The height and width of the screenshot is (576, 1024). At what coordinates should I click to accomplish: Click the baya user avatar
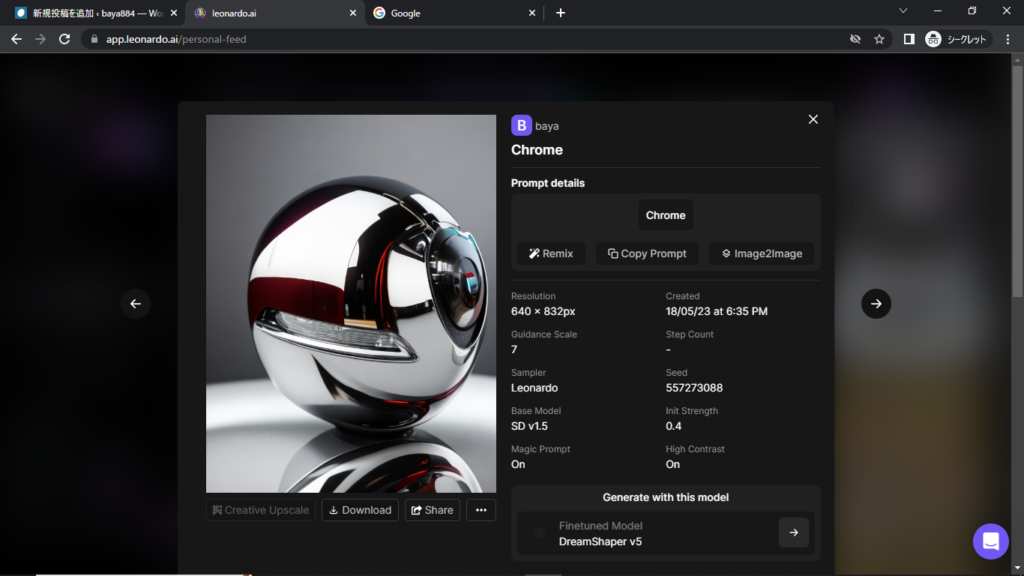[521, 126]
